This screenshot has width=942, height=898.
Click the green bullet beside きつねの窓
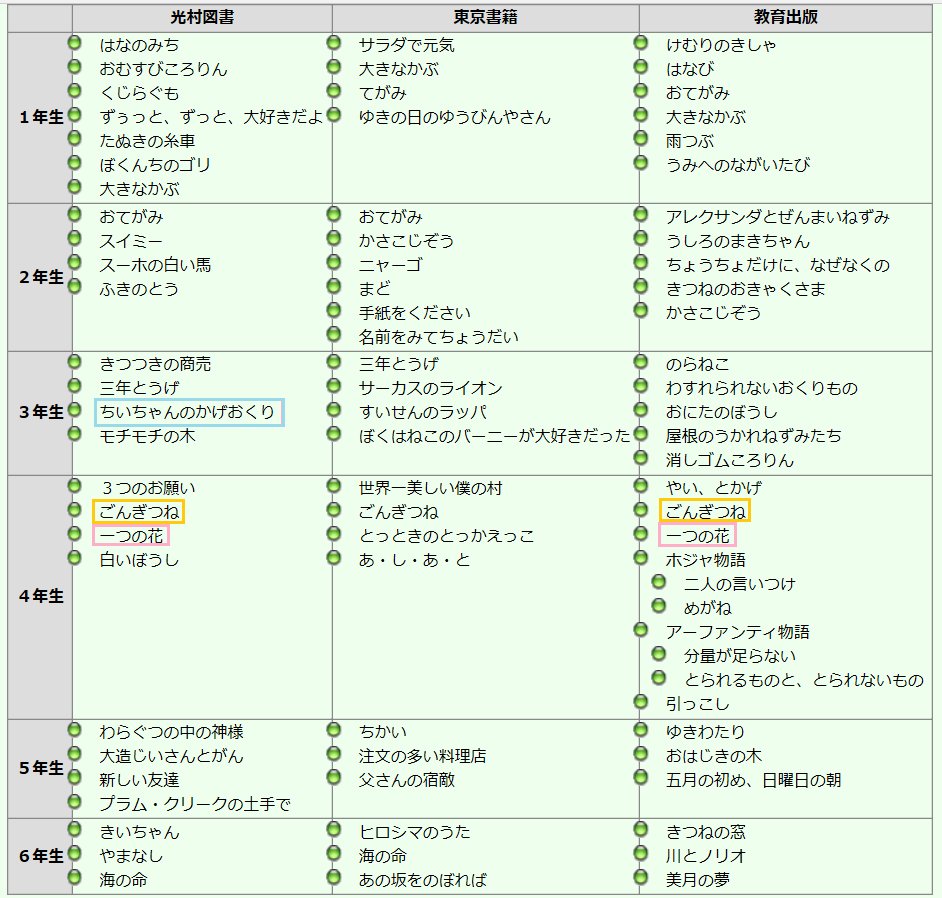click(x=639, y=832)
